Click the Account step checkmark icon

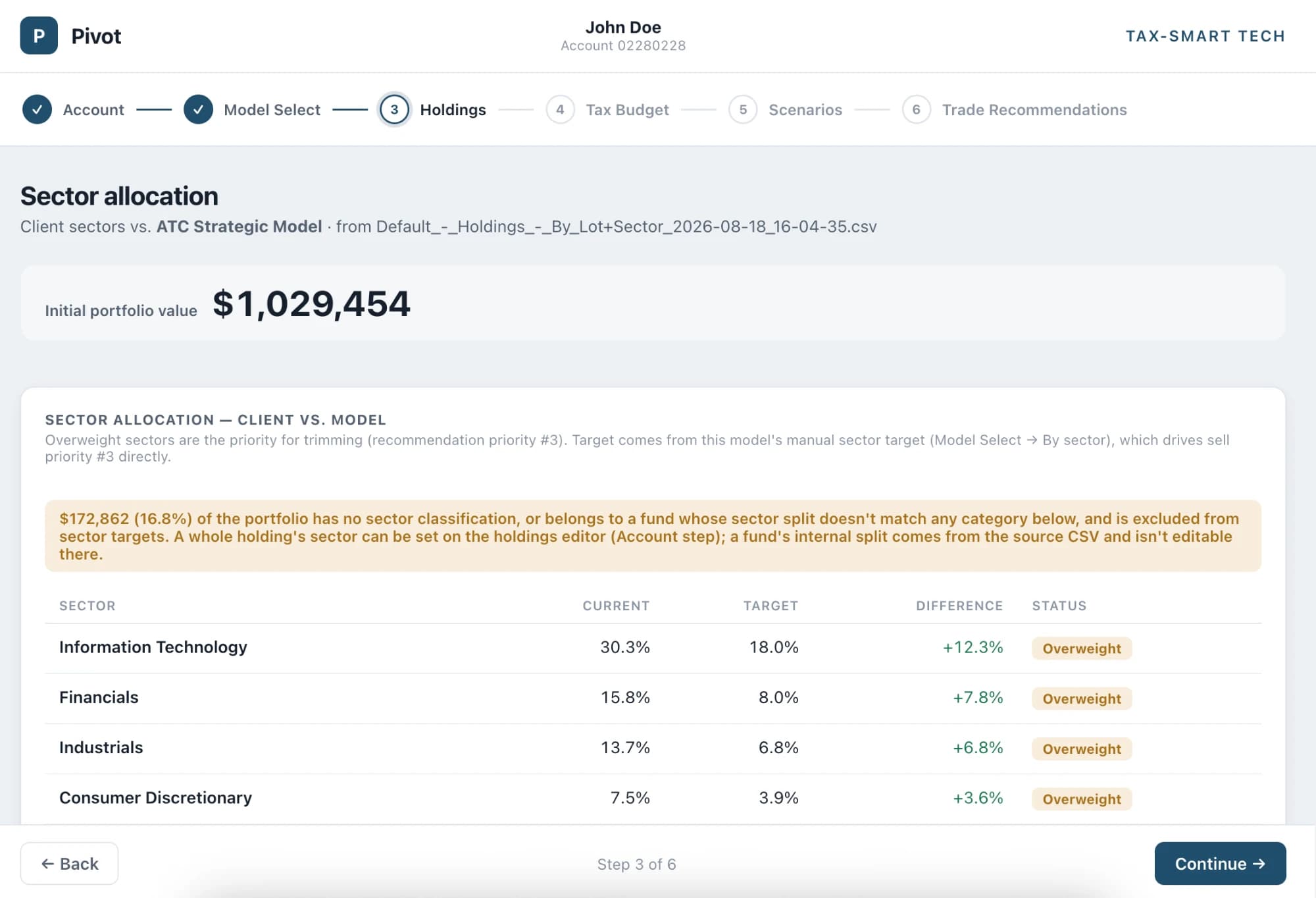click(37, 109)
